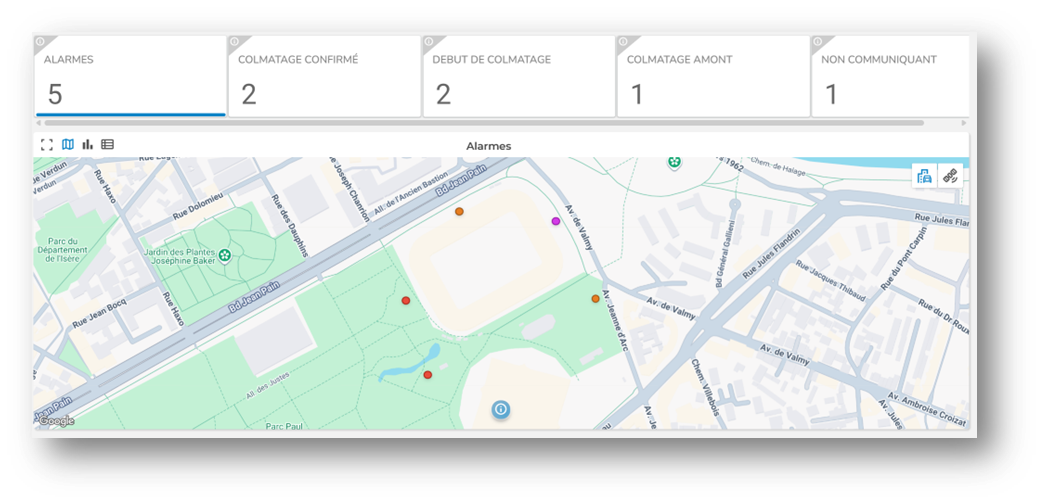Click info corner of NON COMMUNIQUANT card
This screenshot has width=1042, height=503.
(x=816, y=42)
